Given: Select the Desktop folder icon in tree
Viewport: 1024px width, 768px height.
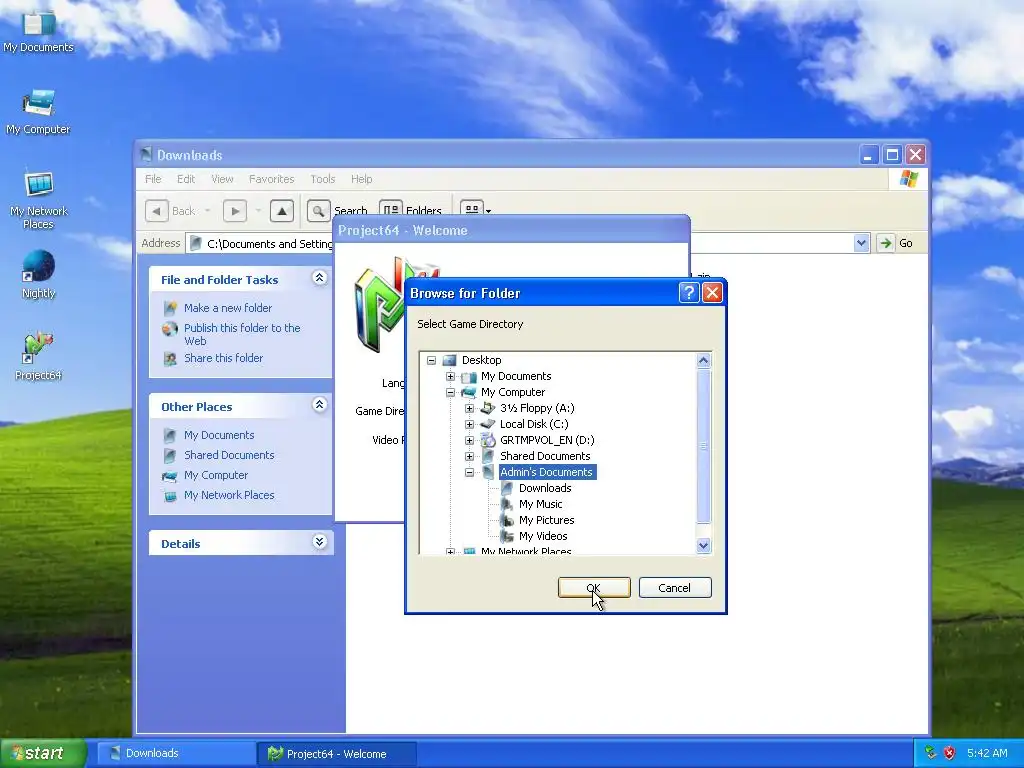Looking at the screenshot, I should click(449, 360).
